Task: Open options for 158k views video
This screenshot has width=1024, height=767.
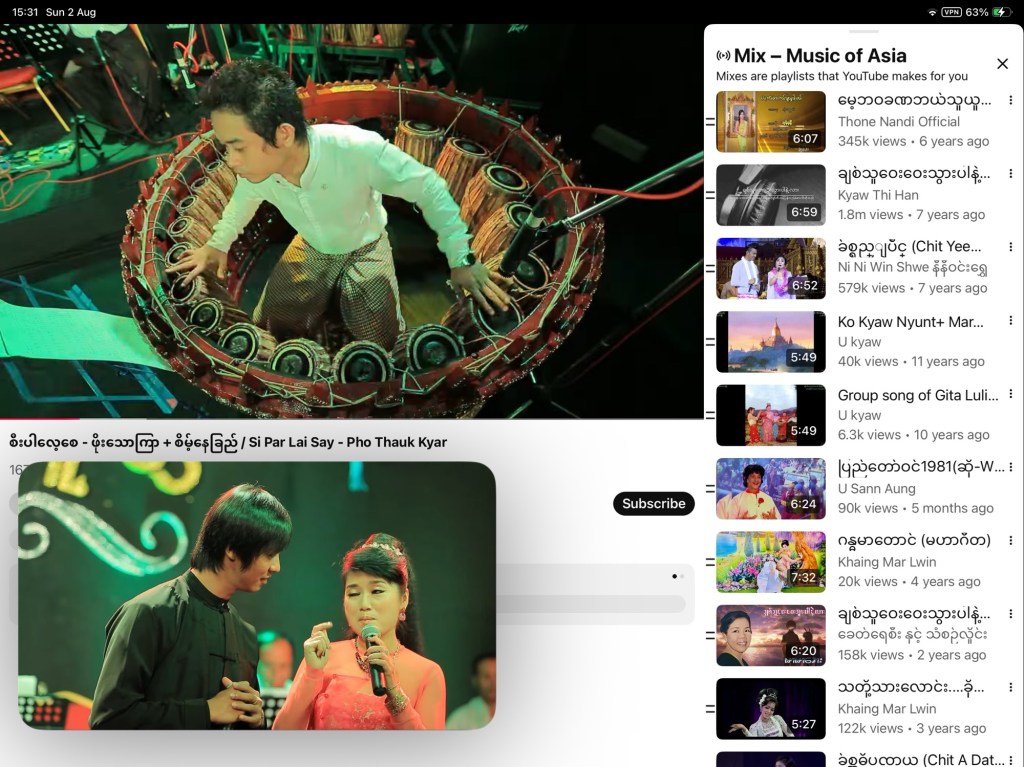Action: pyautogui.click(x=1010, y=613)
